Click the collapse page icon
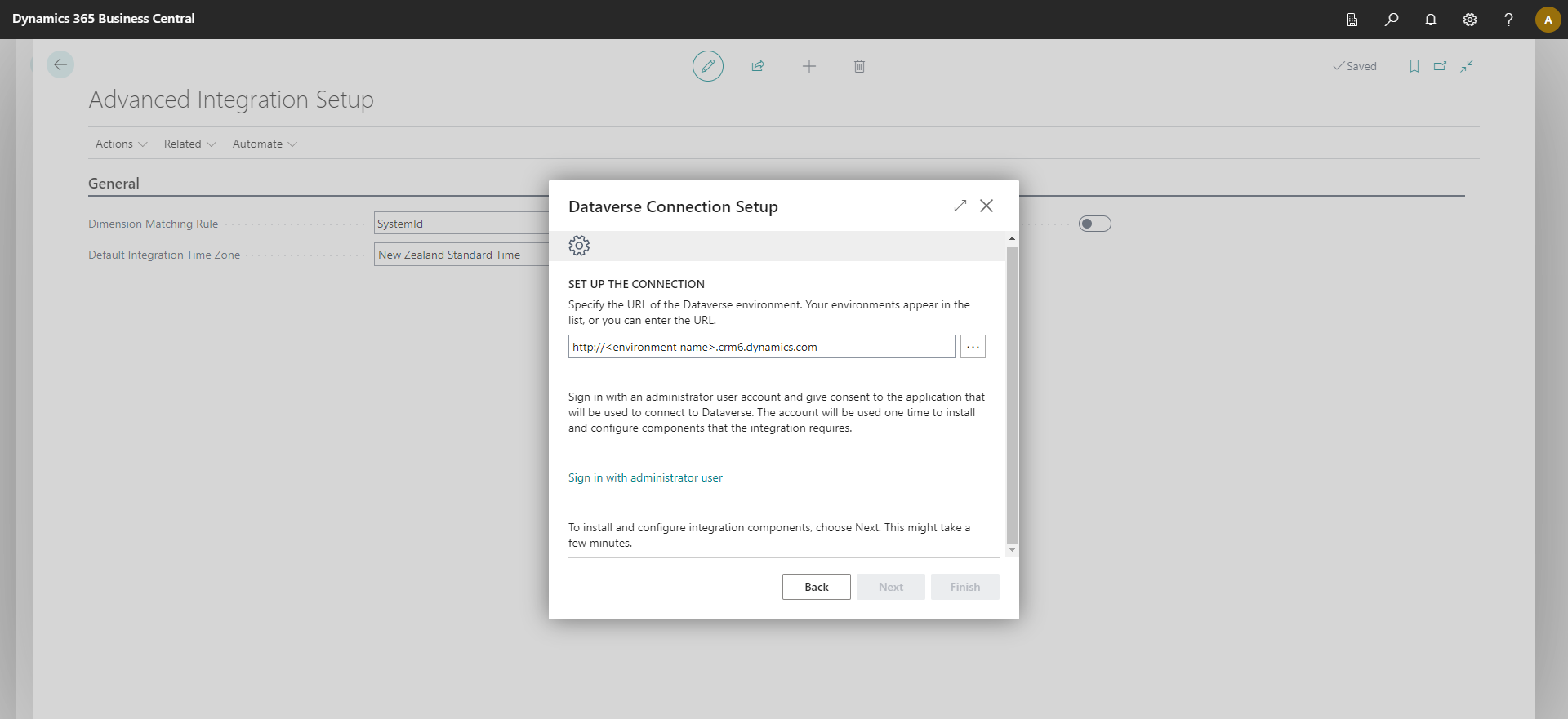The height and width of the screenshot is (719, 1568). click(x=1467, y=66)
